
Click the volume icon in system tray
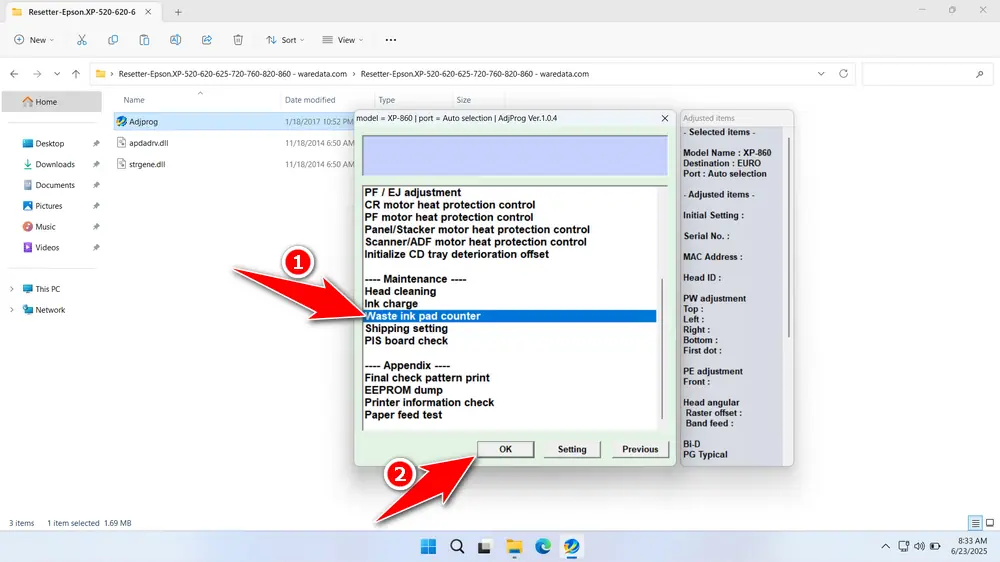coord(919,547)
